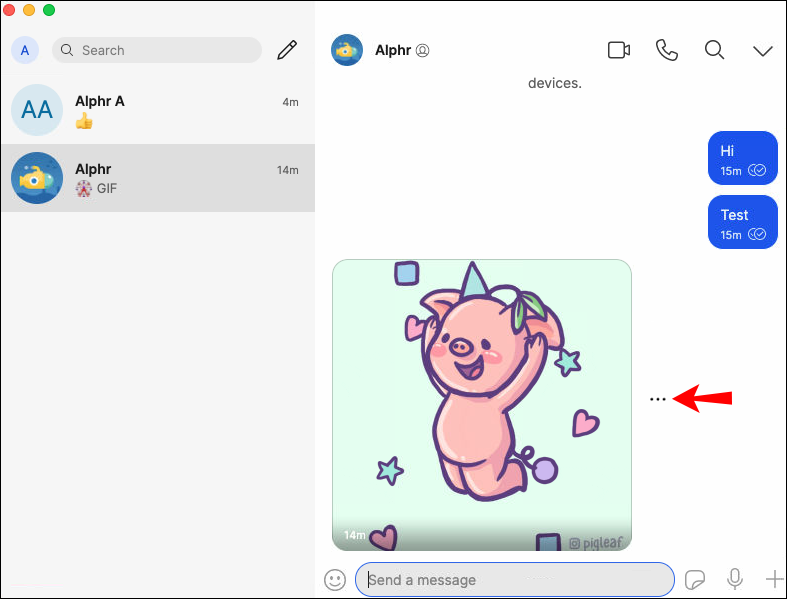Open the attachment plus menu

[x=774, y=579]
